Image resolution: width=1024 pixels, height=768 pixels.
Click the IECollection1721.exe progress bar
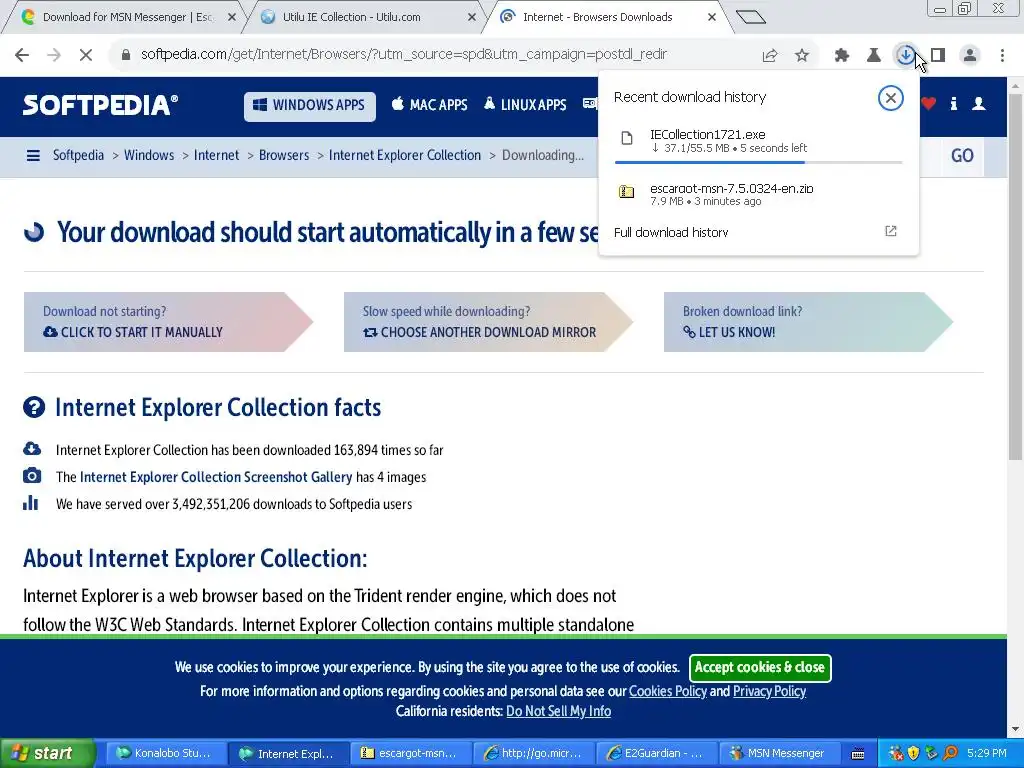(x=758, y=162)
